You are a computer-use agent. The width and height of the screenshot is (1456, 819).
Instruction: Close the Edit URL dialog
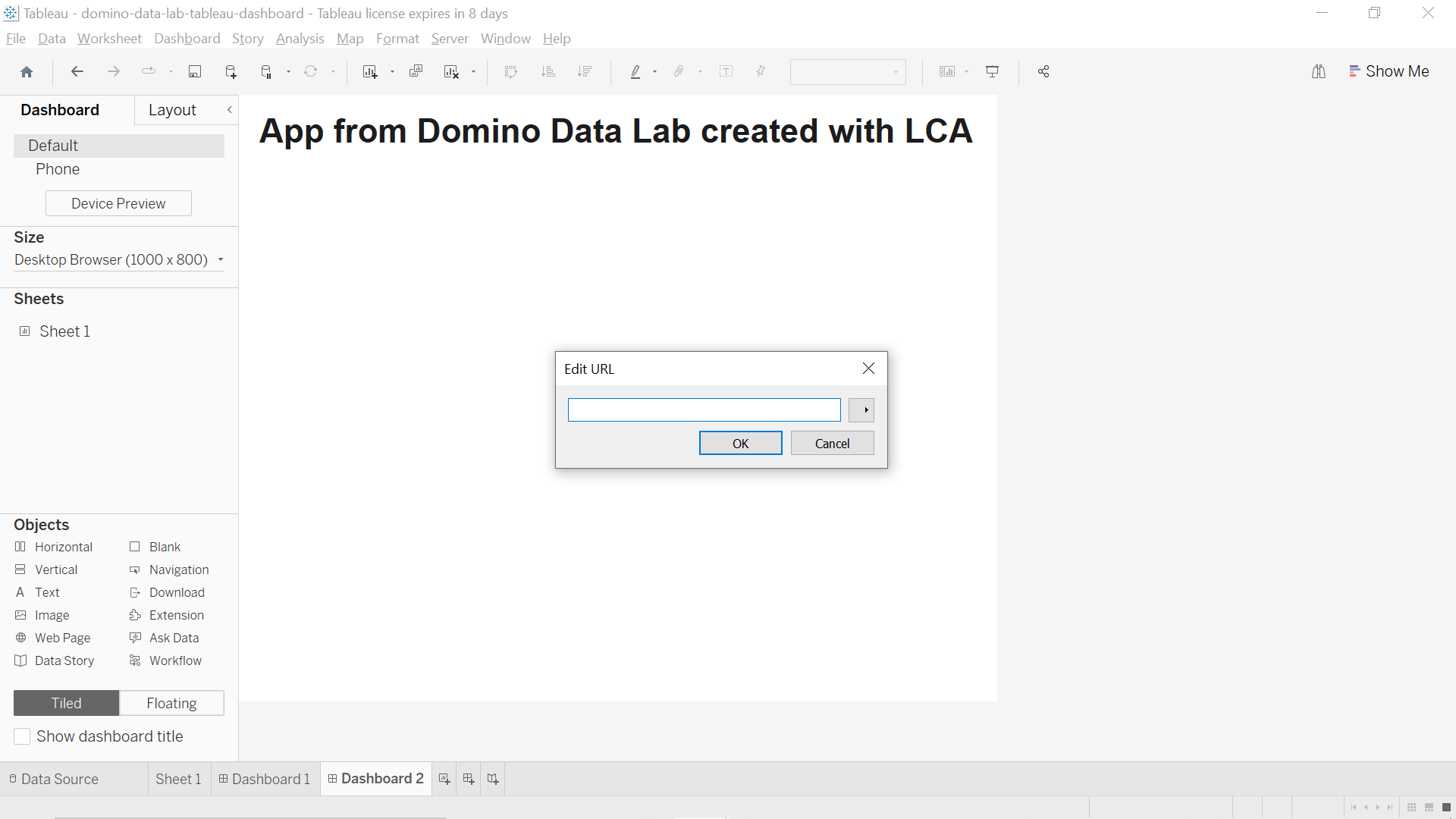click(868, 369)
